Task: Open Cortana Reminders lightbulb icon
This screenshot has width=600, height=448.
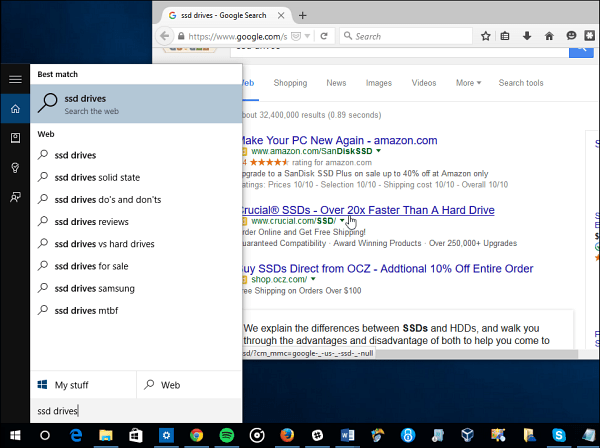Action: click(15, 168)
